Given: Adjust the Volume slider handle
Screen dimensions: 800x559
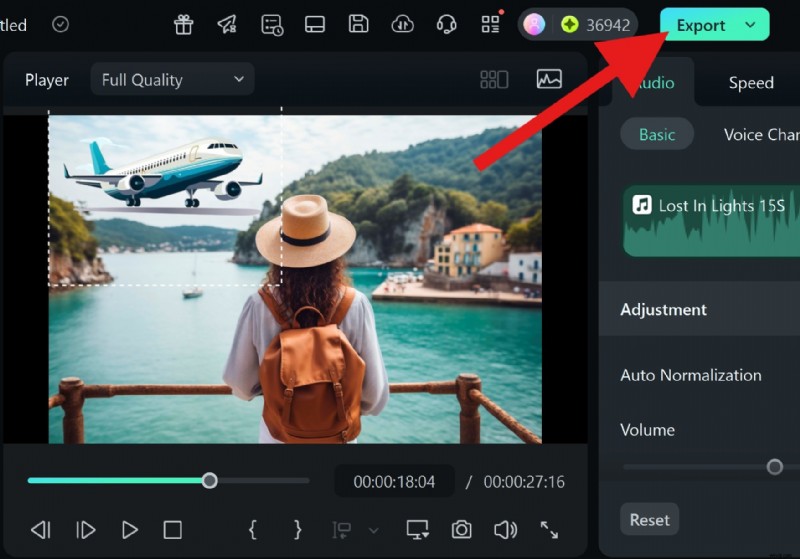Looking at the screenshot, I should pos(774,467).
